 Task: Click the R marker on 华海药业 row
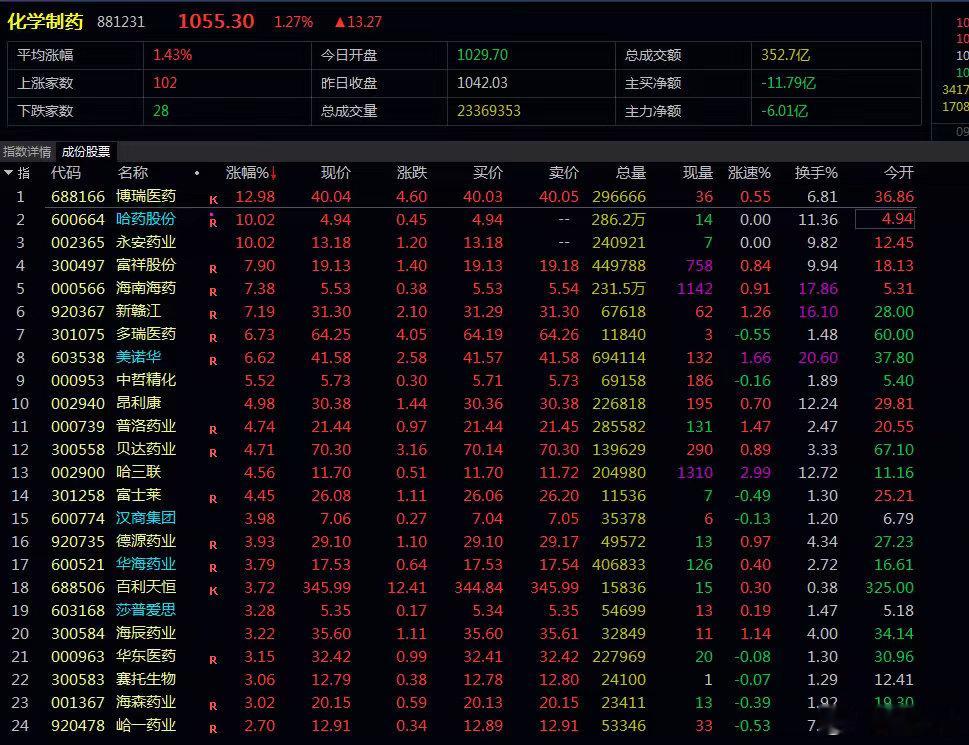pos(213,568)
